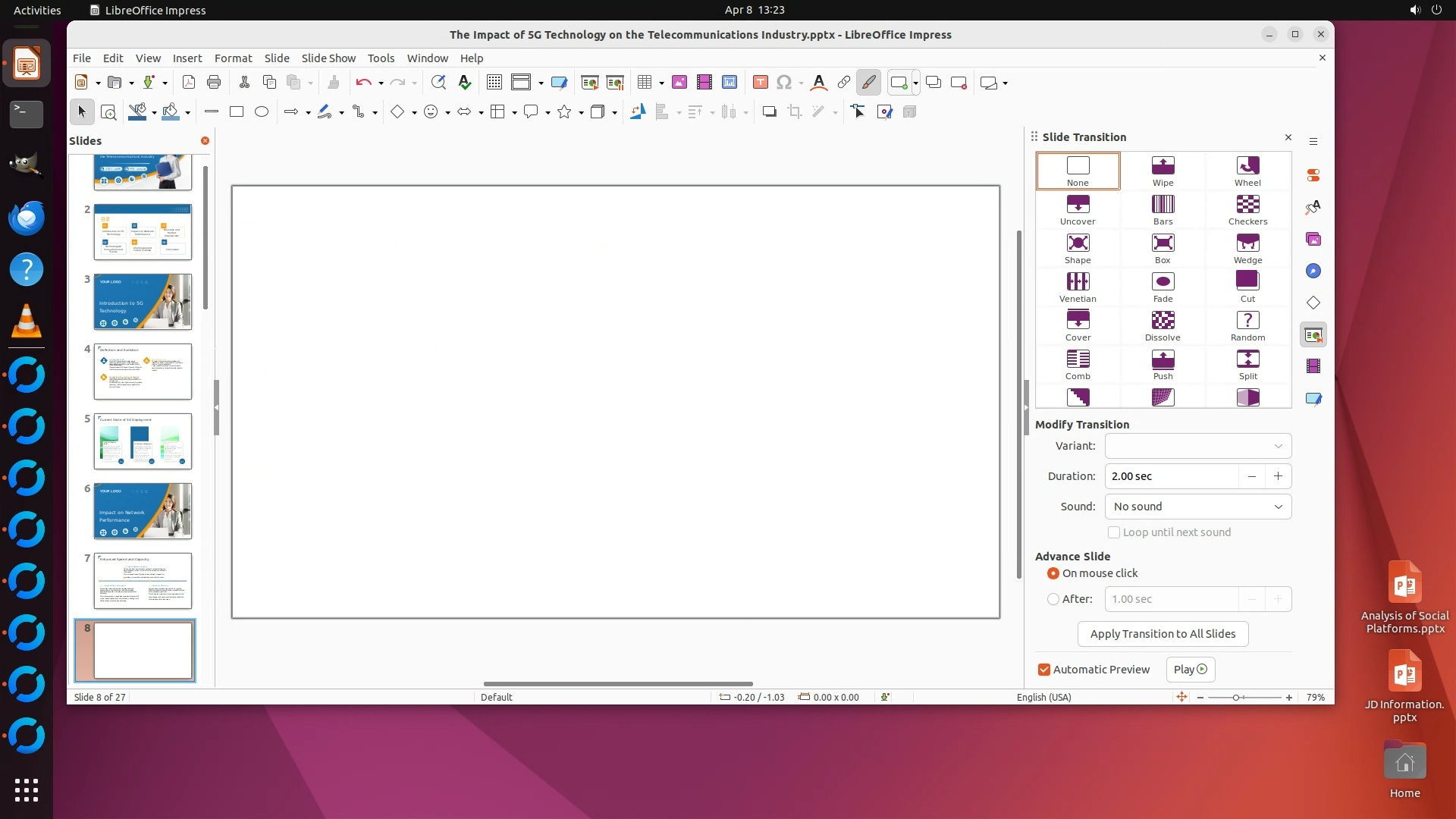Screen dimensions: 1456x819
Task: Open the Display Views dropdown arrow
Action: pos(541,83)
